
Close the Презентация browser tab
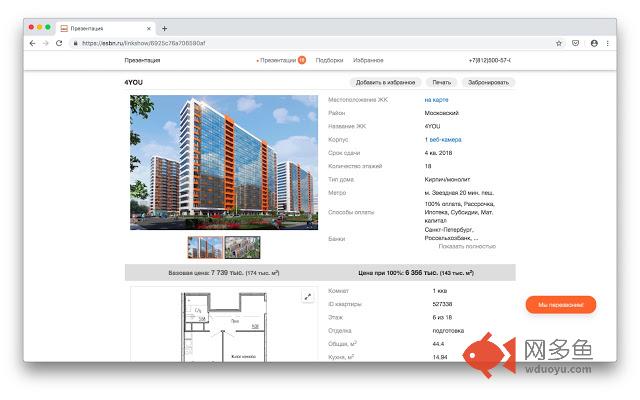point(149,29)
